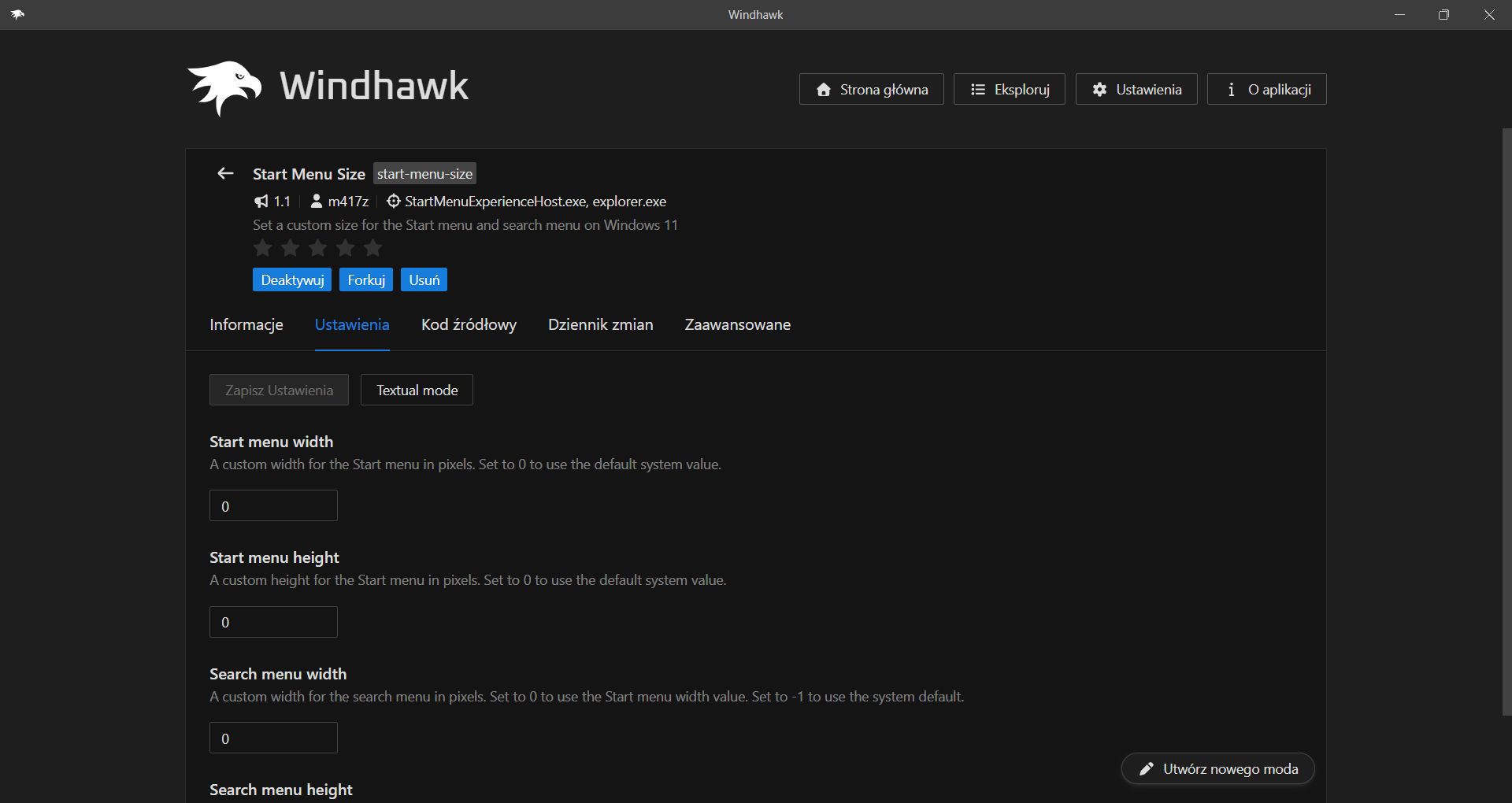The width and height of the screenshot is (1512, 803).
Task: Rate the mod with the third star
Action: point(318,249)
